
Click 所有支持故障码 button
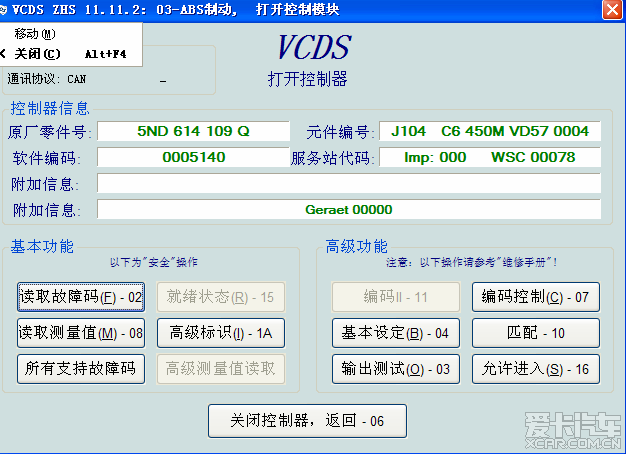click(81, 369)
